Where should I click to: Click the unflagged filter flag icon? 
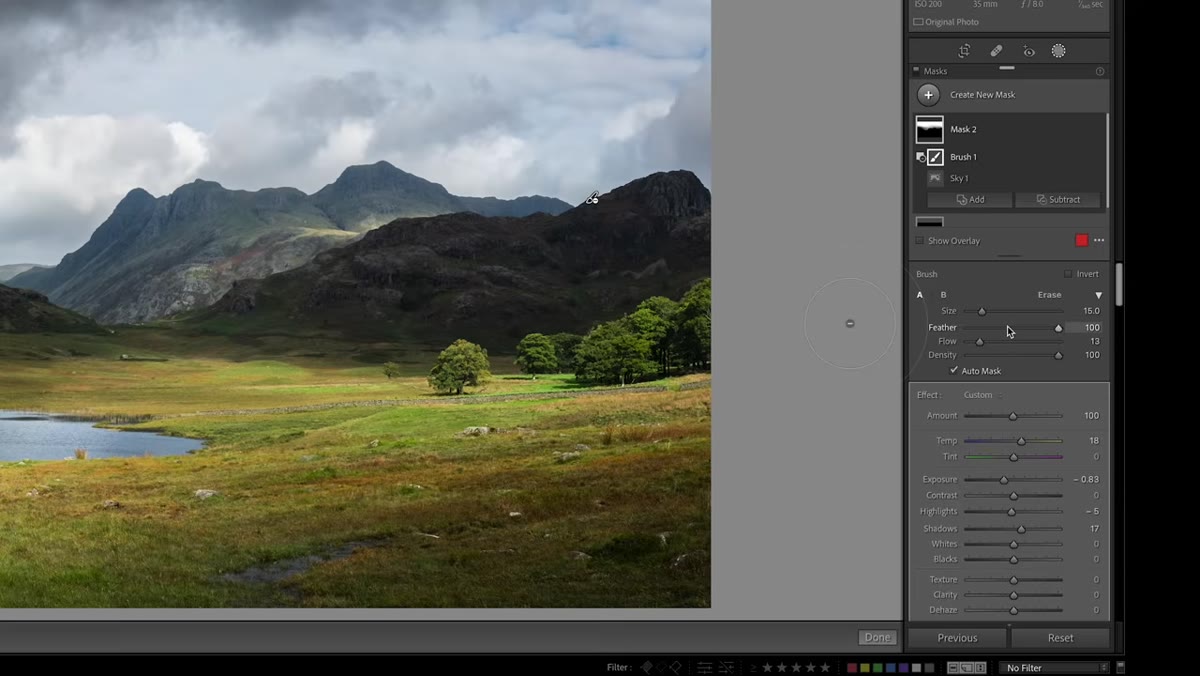coord(661,667)
